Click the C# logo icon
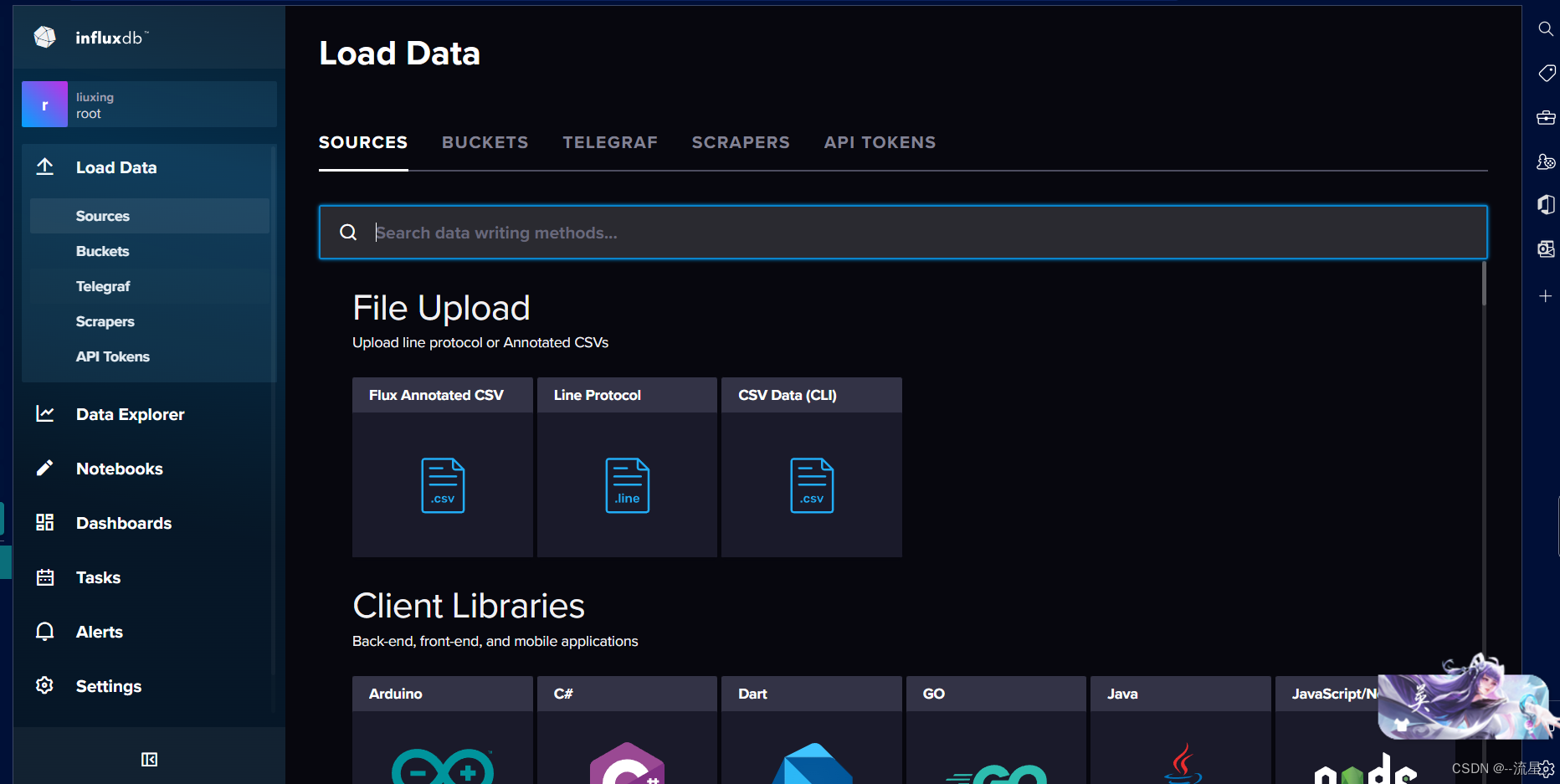 (628, 763)
